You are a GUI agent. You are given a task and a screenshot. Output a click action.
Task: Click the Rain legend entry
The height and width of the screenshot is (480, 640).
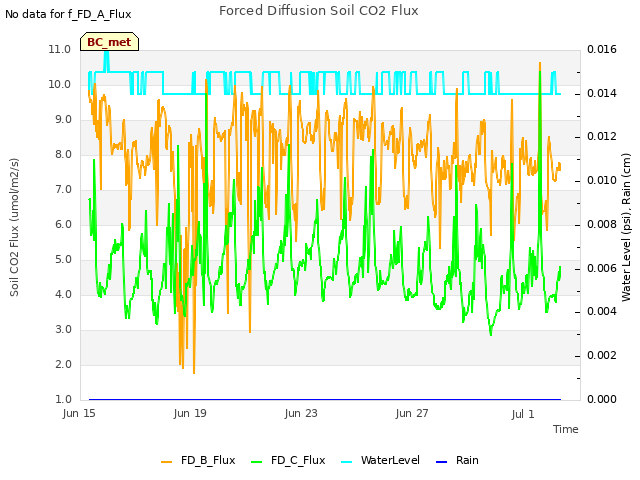click(x=457, y=460)
